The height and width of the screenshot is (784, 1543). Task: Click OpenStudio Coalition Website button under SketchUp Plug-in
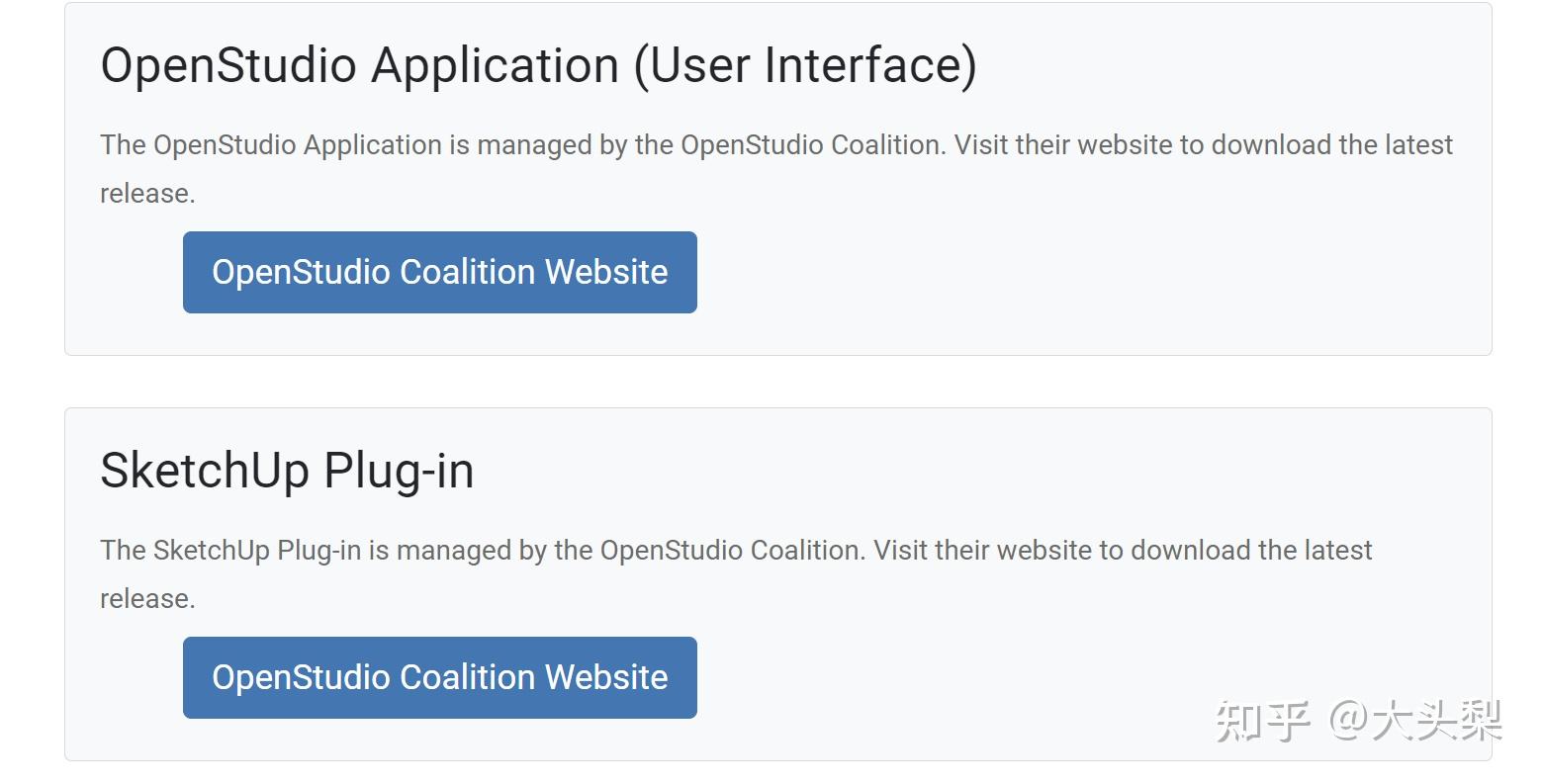point(439,677)
